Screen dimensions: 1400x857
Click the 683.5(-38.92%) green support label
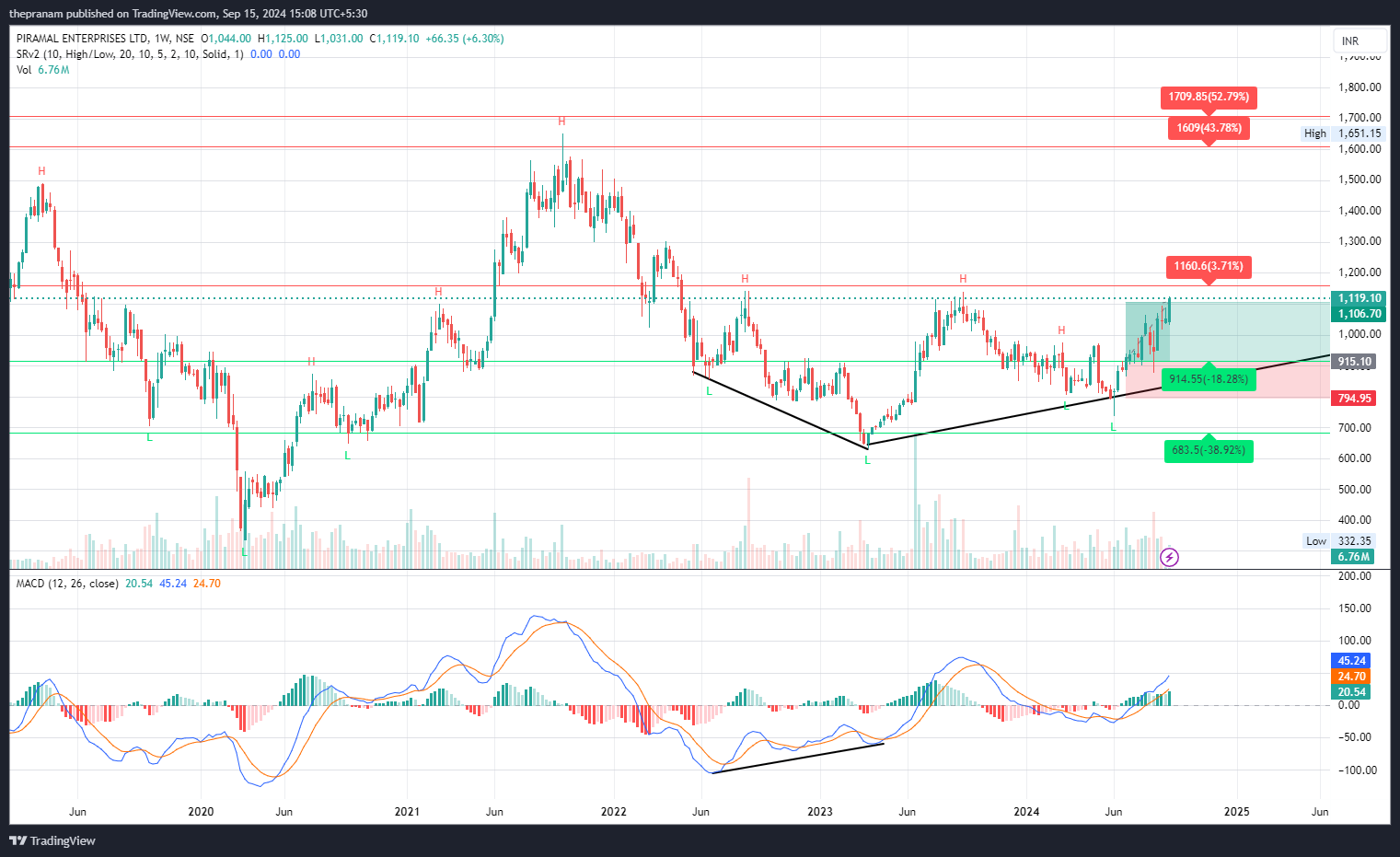pyautogui.click(x=1208, y=450)
